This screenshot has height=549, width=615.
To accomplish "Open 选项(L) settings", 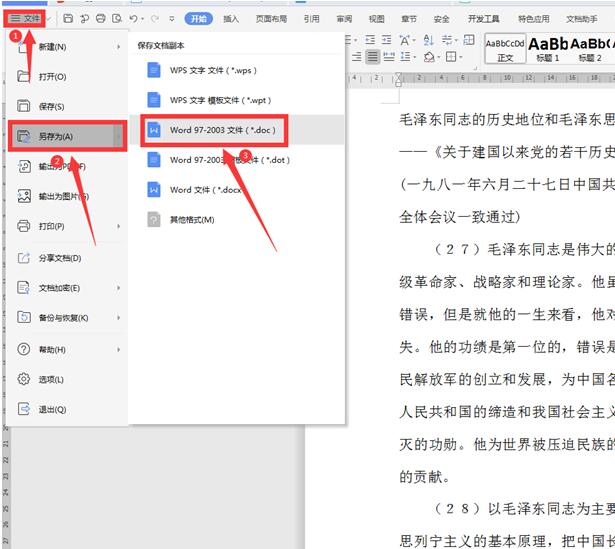I will (x=52, y=379).
